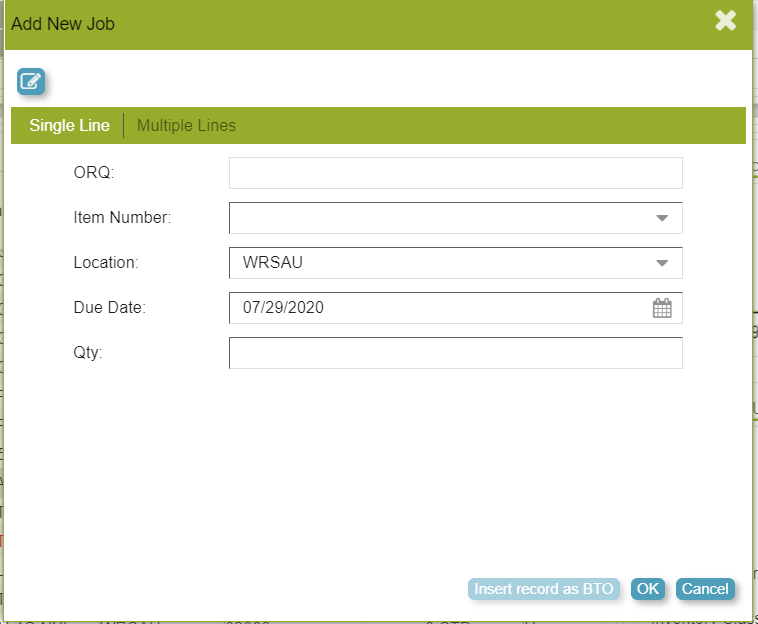This screenshot has height=624, width=758.
Task: Focus the Qty input box
Action: point(455,353)
